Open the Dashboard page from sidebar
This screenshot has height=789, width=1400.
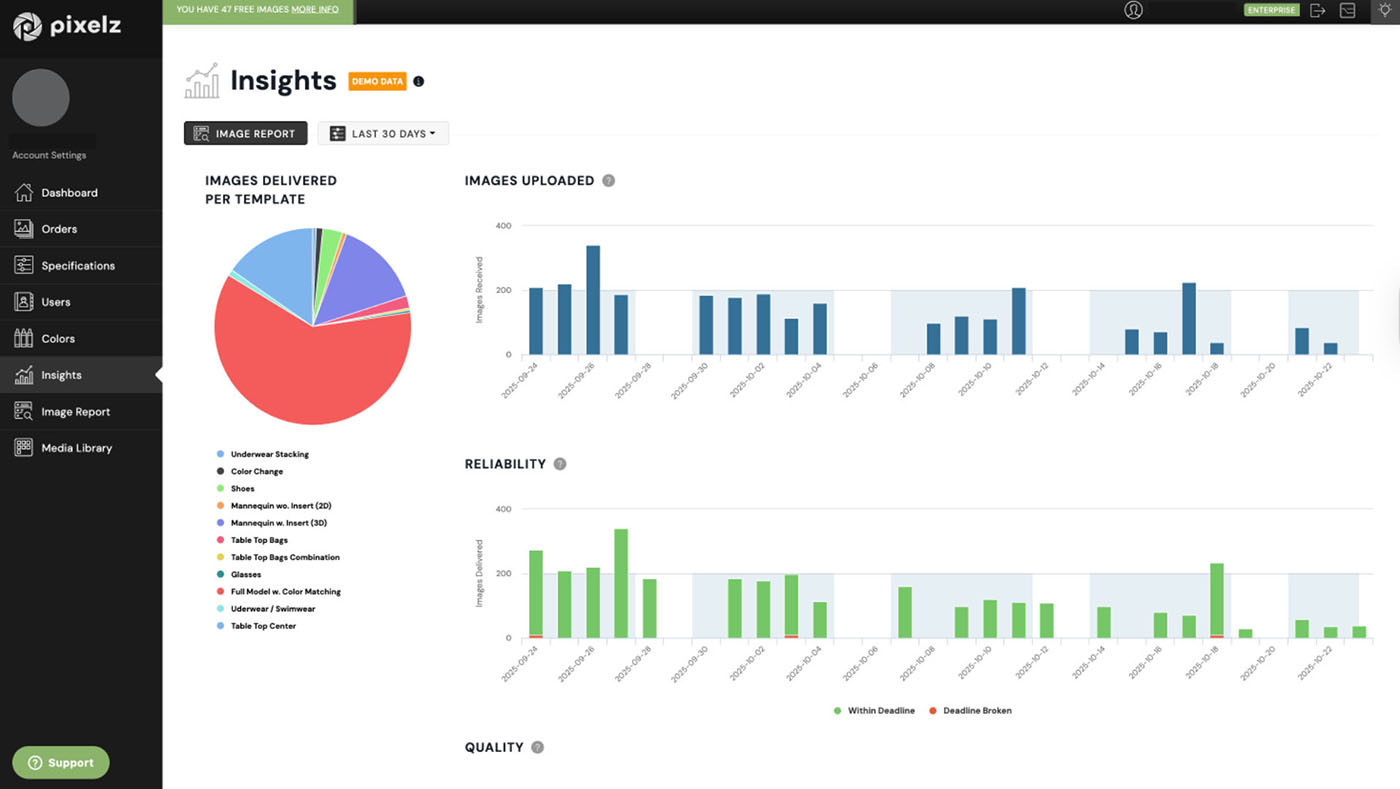coord(69,193)
